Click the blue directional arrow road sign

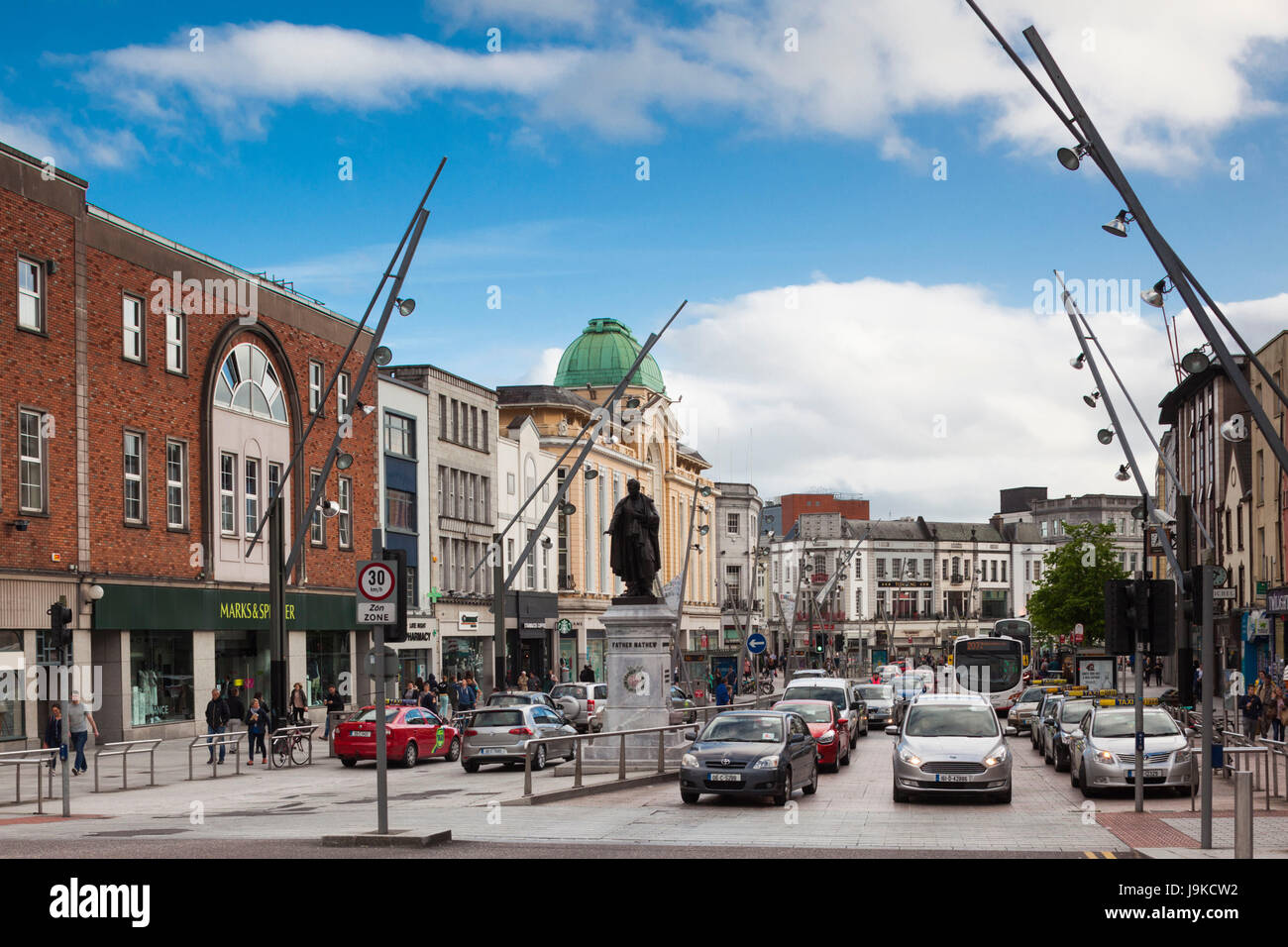pyautogui.click(x=756, y=643)
